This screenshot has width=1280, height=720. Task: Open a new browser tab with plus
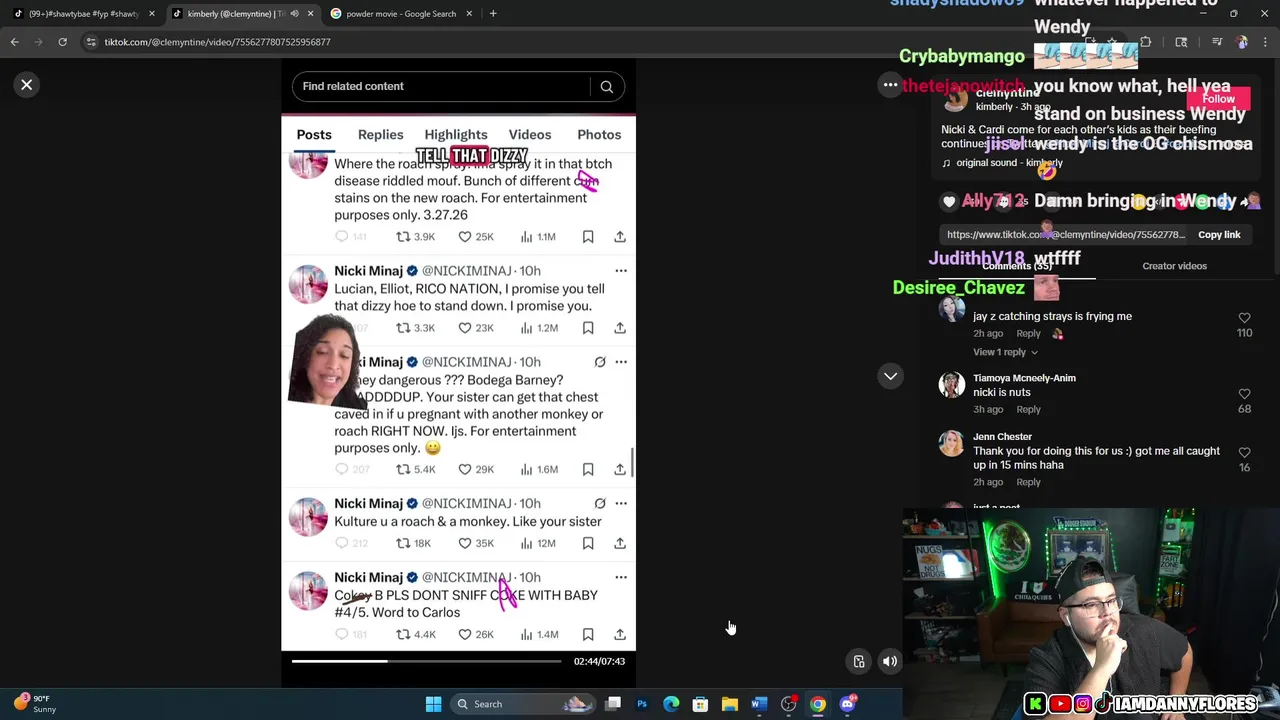(x=493, y=14)
